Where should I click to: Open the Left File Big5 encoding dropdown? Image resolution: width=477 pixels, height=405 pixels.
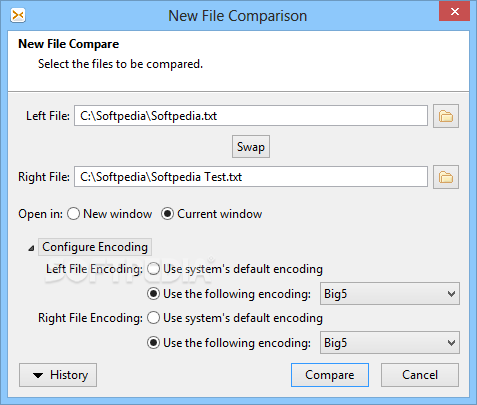click(390, 294)
